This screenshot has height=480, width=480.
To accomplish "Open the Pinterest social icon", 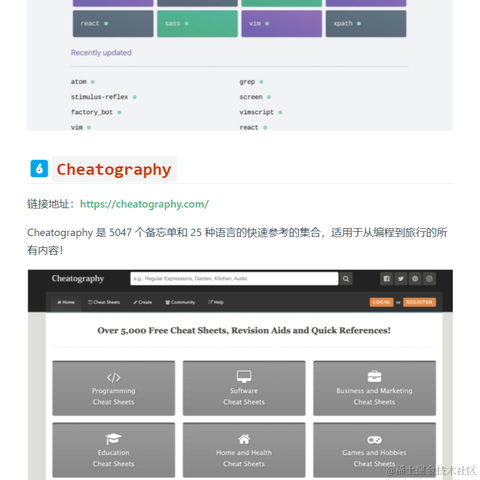I will click(x=415, y=279).
